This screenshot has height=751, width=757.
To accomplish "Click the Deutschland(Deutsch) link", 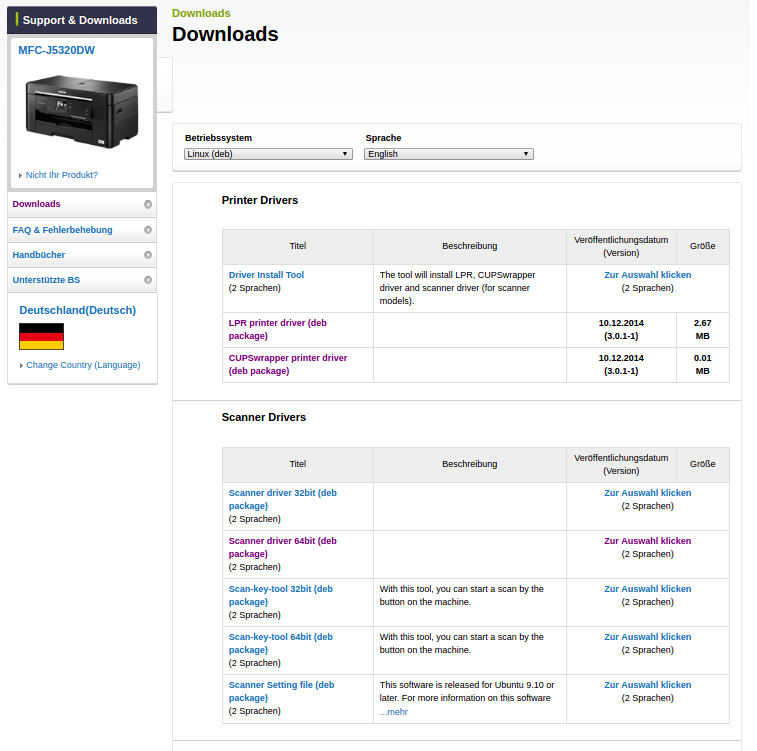I will point(78,310).
